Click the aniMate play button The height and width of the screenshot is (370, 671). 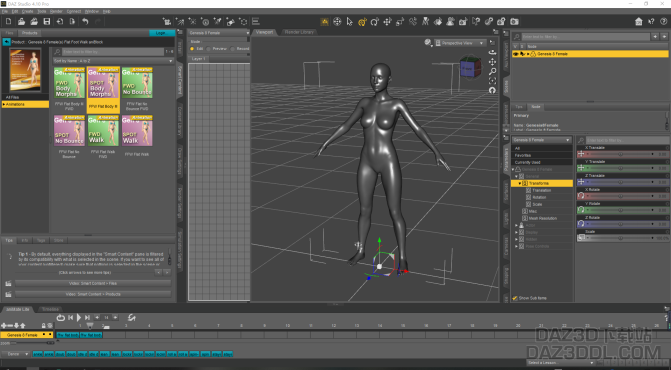coord(79,317)
